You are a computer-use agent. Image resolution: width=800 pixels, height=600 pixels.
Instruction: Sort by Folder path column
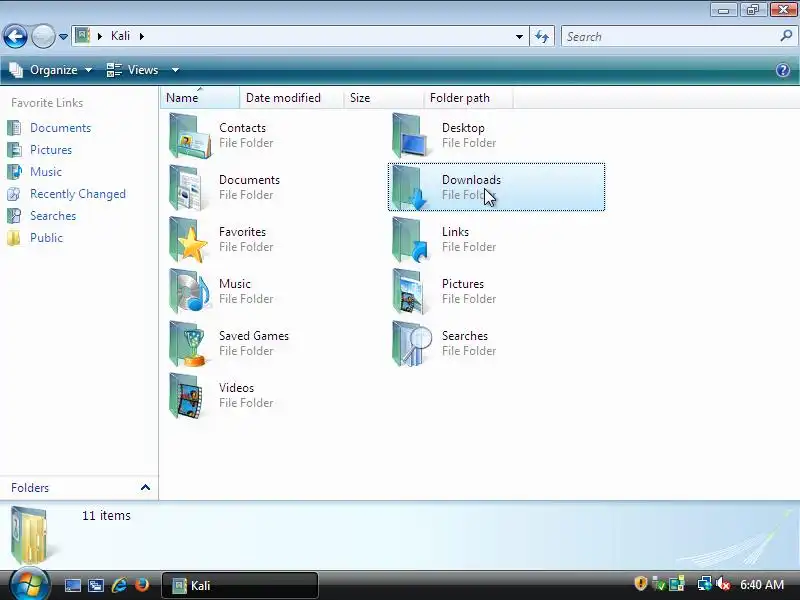tap(468, 97)
